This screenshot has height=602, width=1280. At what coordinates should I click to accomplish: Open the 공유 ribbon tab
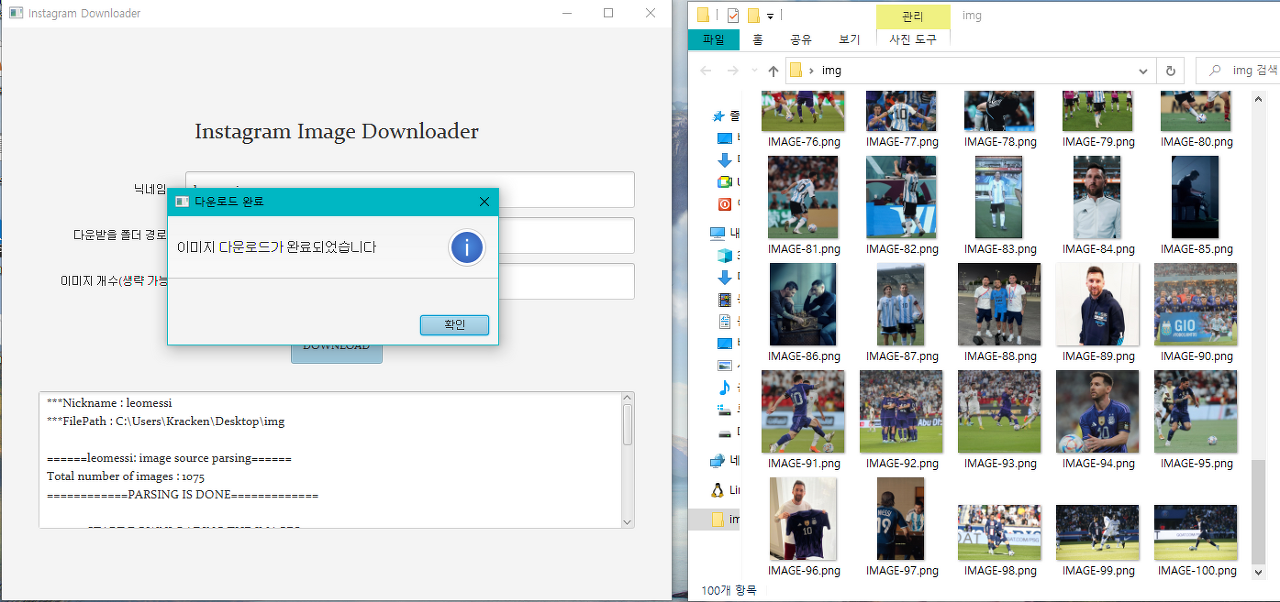tap(801, 40)
